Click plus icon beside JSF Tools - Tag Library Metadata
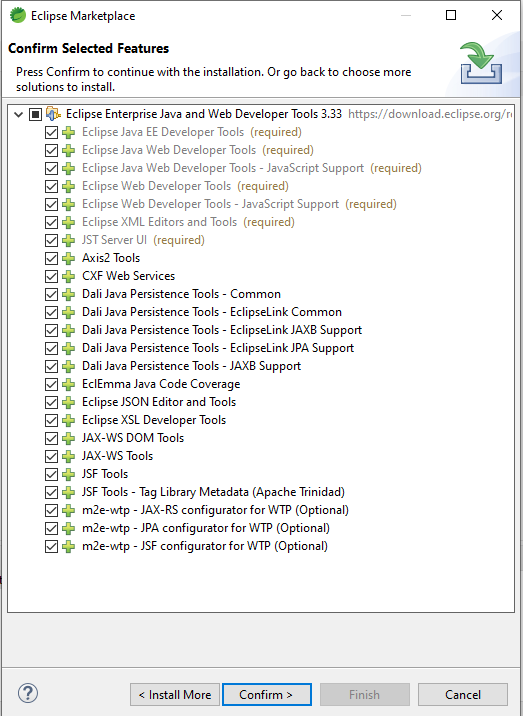Viewport: 523px width, 716px height. [69, 492]
